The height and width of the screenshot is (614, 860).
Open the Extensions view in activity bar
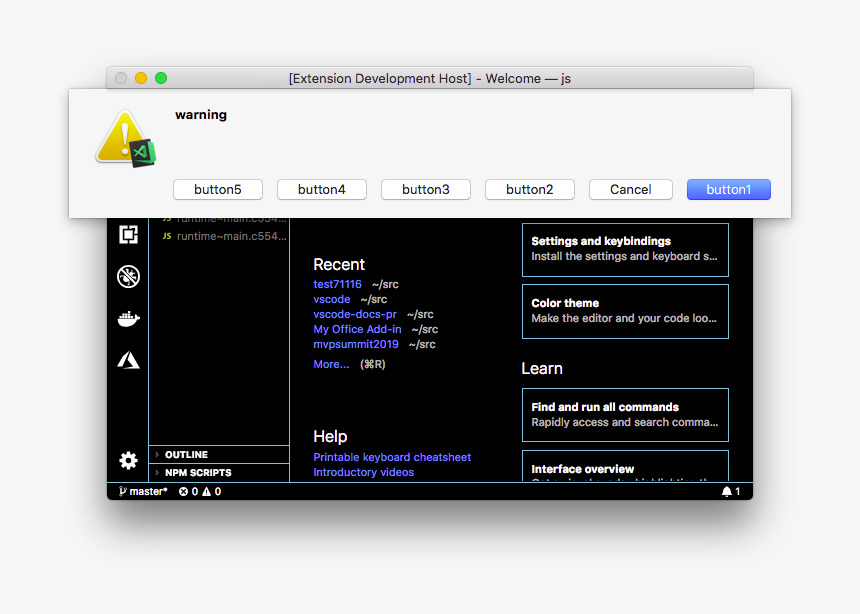(x=128, y=234)
